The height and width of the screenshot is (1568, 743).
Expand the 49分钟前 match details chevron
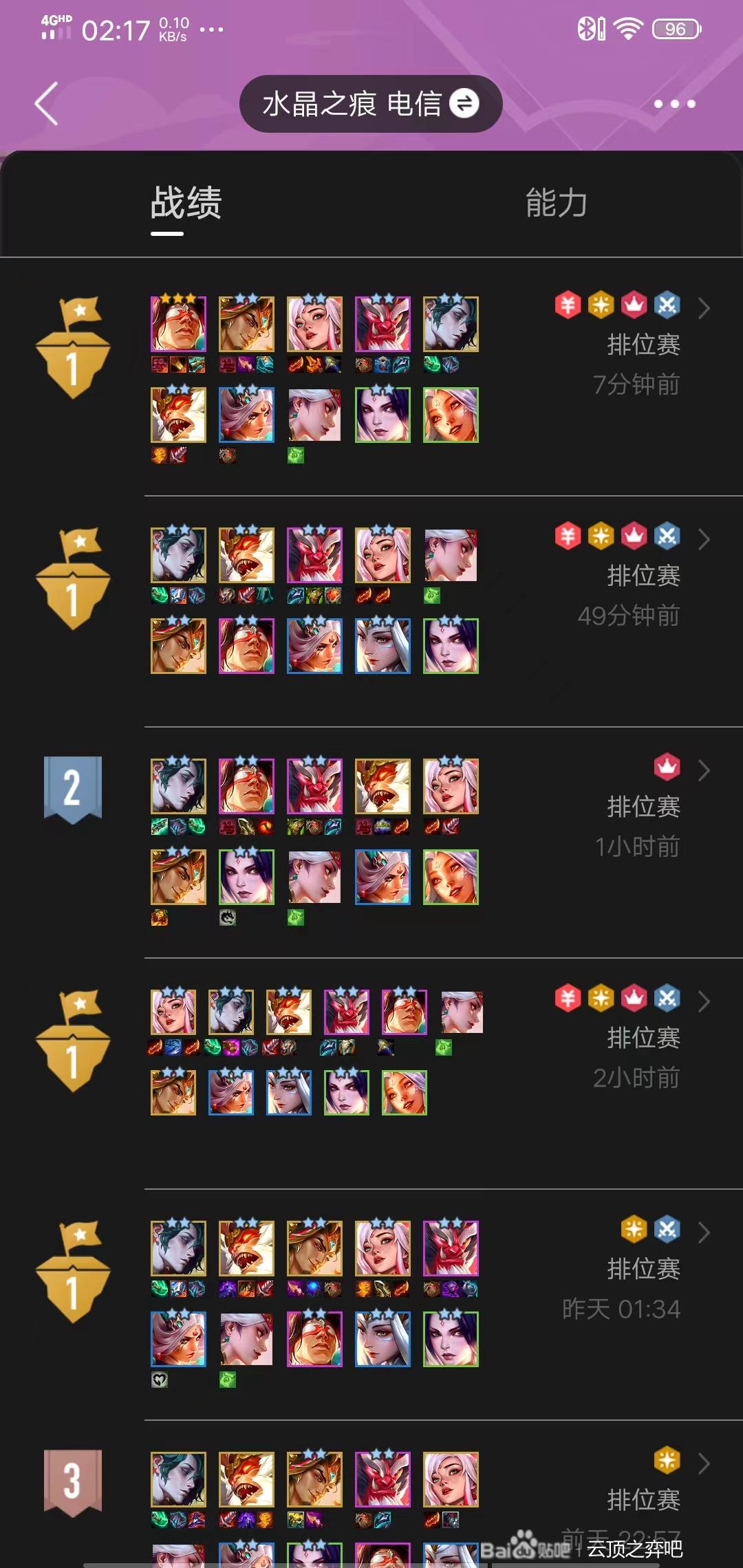tap(704, 539)
